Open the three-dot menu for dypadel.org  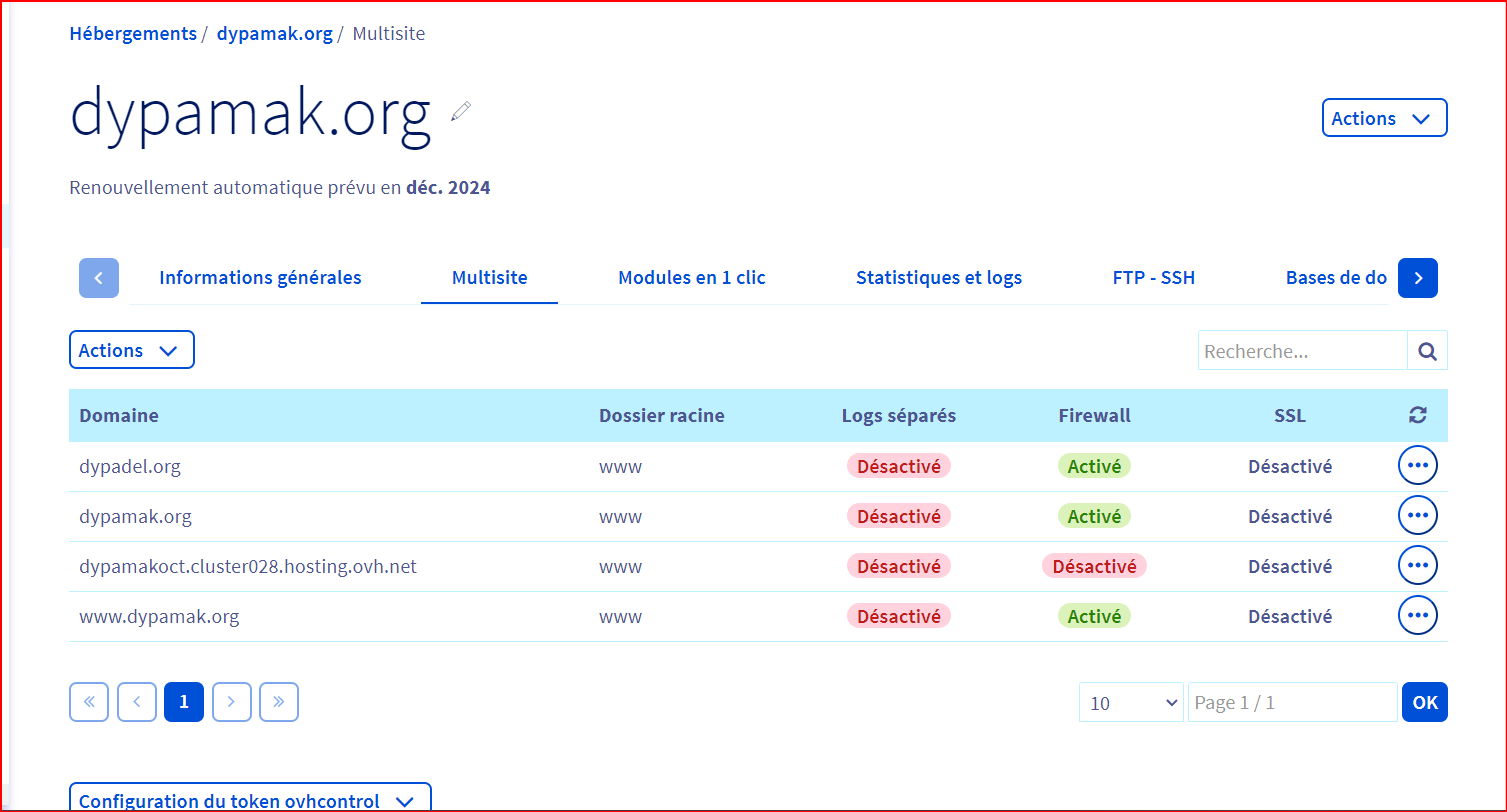pyautogui.click(x=1417, y=466)
